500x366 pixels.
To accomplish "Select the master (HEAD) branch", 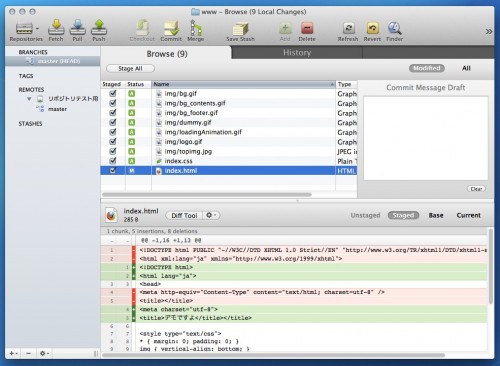I will point(53,61).
